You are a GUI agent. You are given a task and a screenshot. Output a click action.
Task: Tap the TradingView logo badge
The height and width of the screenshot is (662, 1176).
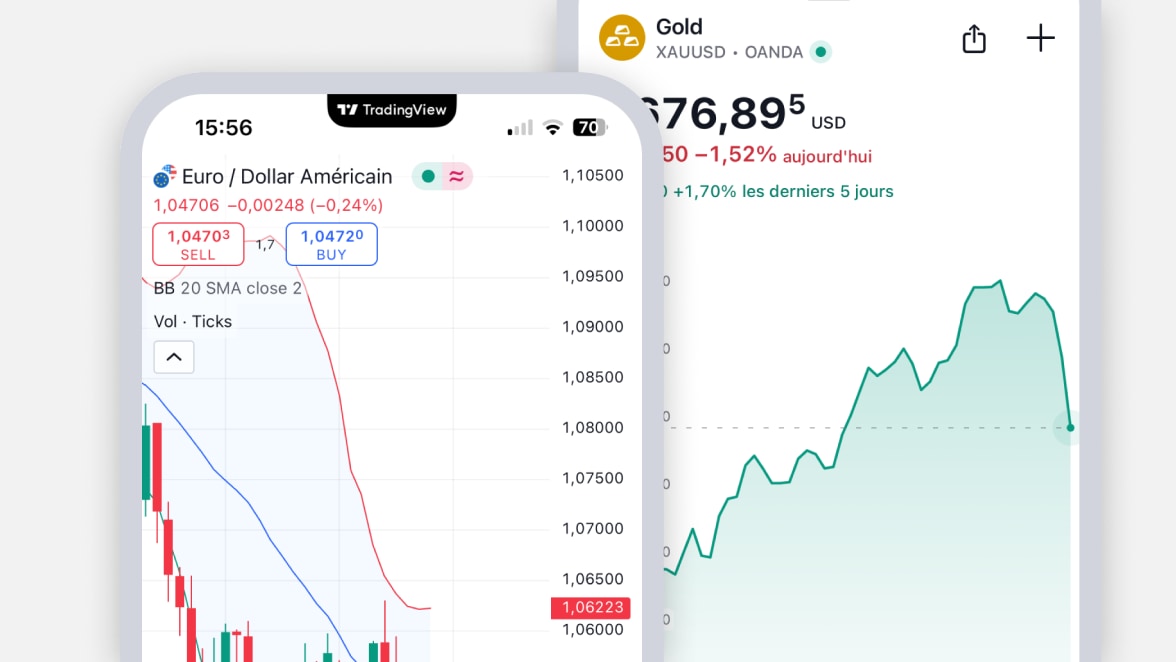(392, 110)
